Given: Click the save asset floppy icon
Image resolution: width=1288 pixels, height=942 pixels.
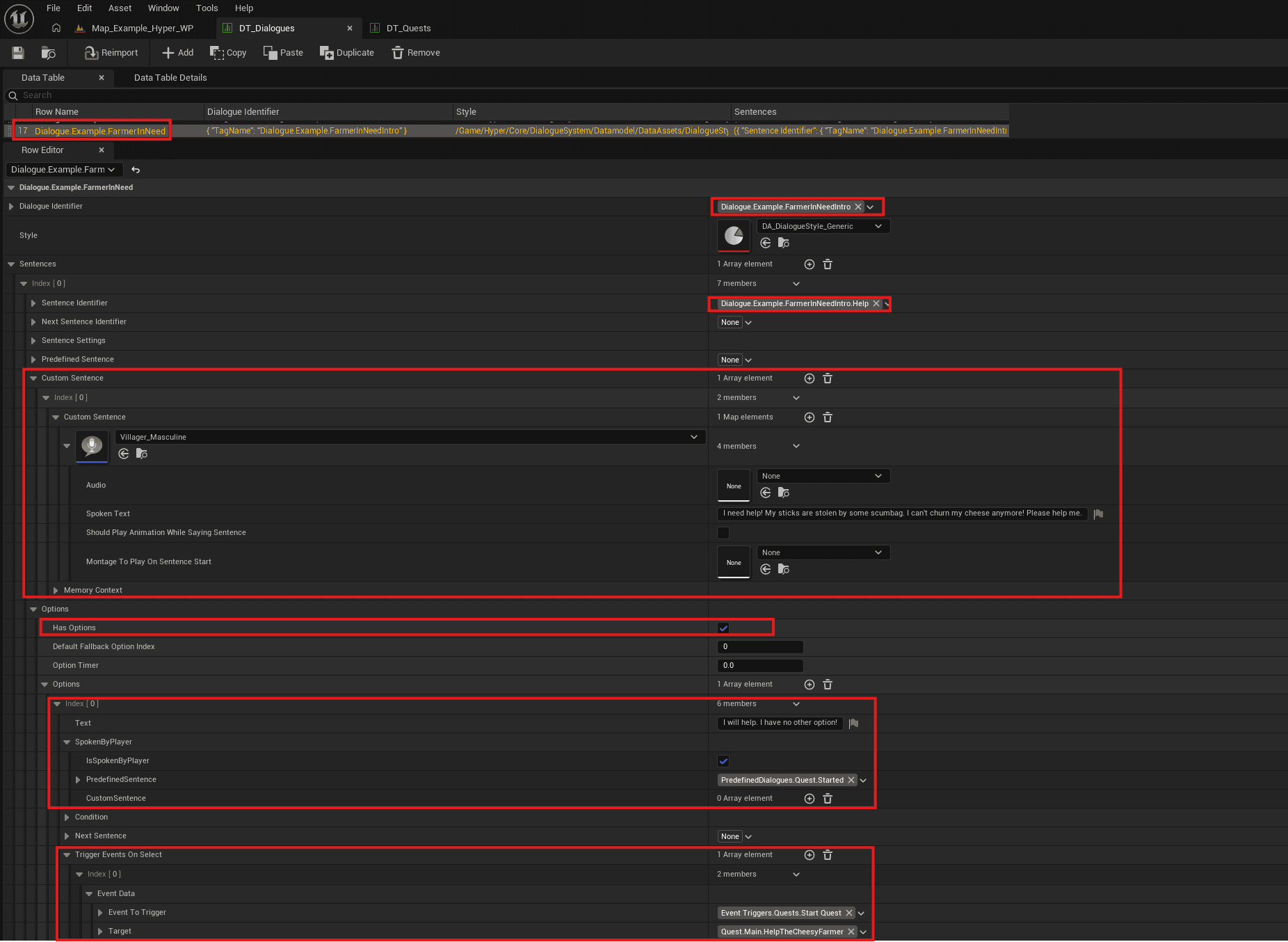Looking at the screenshot, I should (18, 53).
